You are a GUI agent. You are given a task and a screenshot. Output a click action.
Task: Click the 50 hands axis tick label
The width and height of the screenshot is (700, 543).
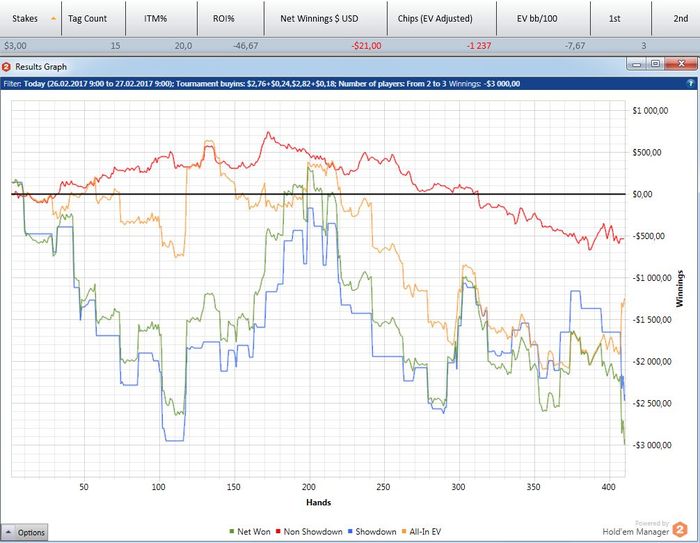click(84, 487)
